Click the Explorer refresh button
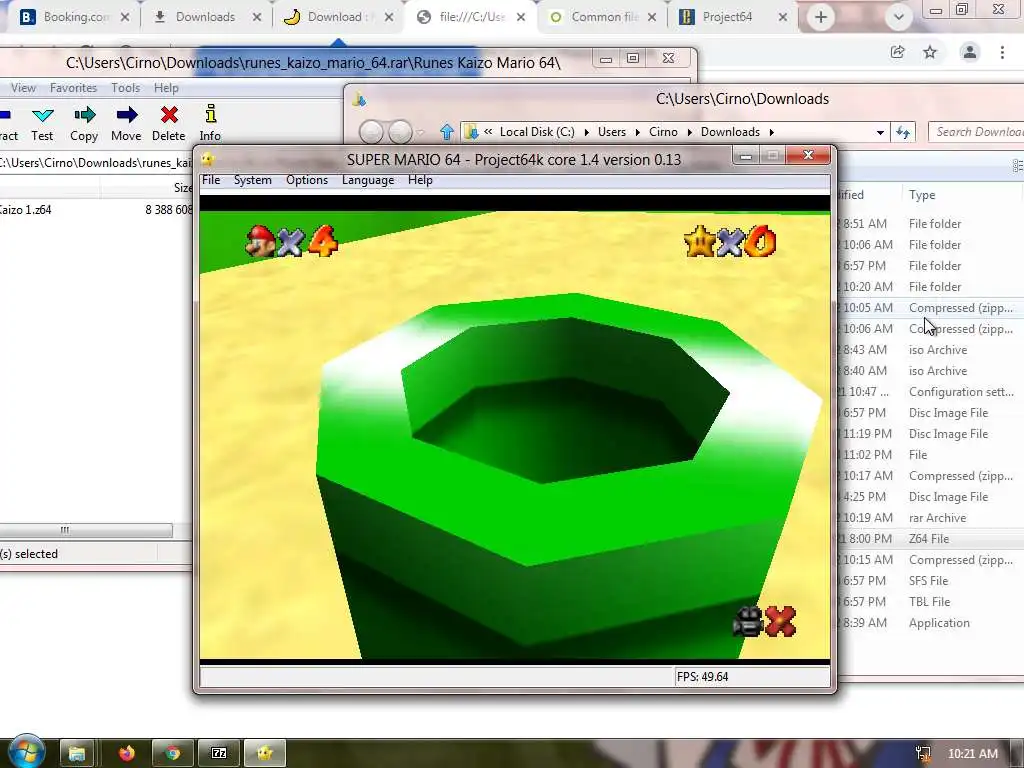Screen dimensions: 1024x768 pyautogui.click(x=903, y=133)
